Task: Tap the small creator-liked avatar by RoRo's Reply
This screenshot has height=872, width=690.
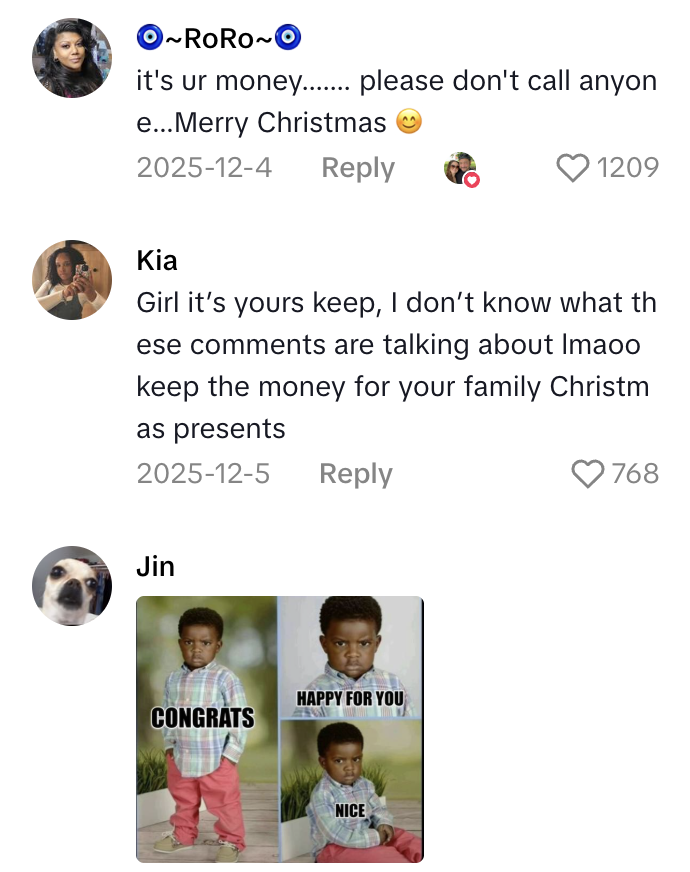Action: point(459,168)
